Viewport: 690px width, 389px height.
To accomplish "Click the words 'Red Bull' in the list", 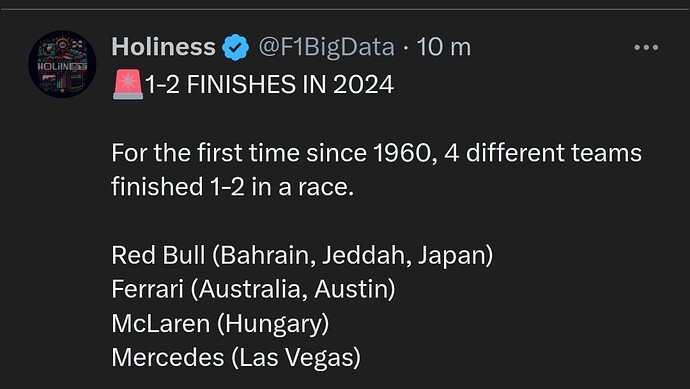I will tap(158, 255).
